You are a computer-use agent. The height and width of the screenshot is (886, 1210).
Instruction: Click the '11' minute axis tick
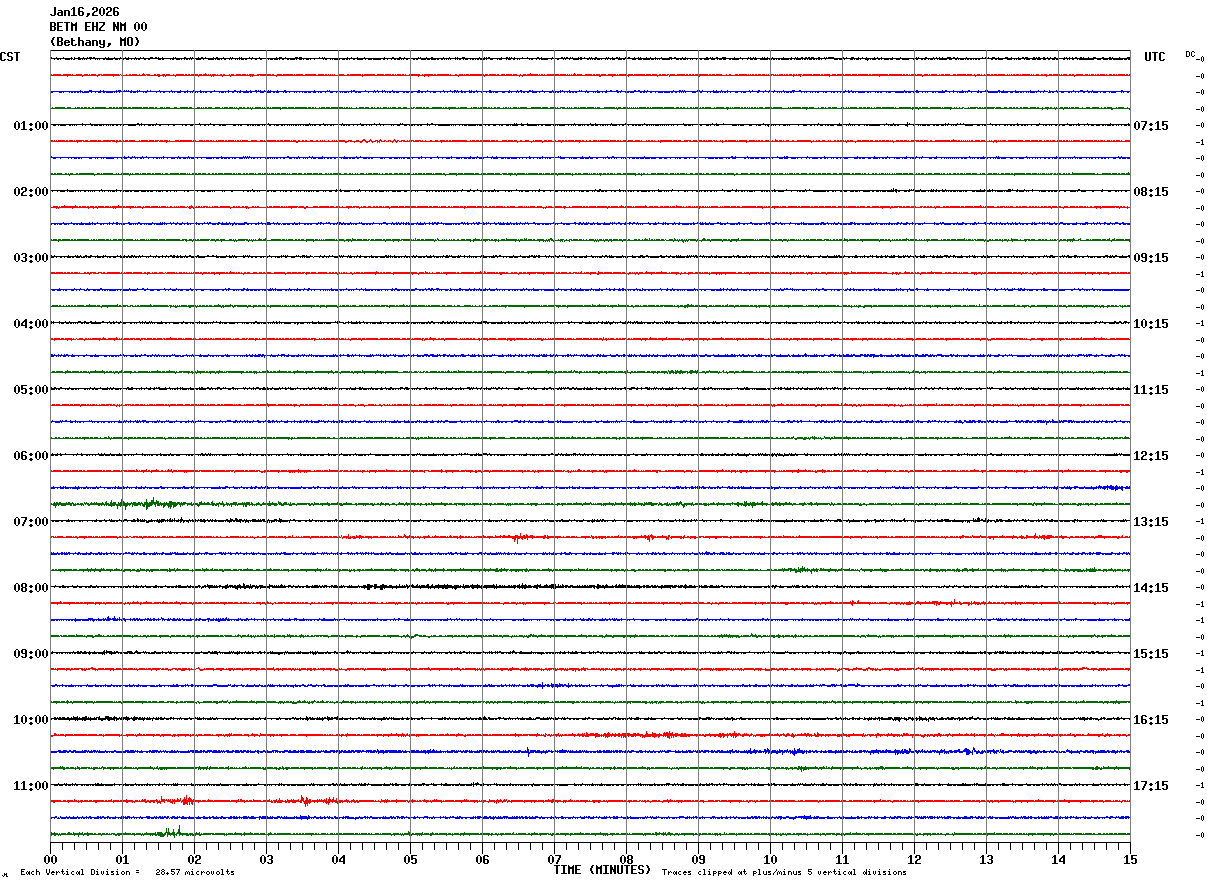point(842,859)
